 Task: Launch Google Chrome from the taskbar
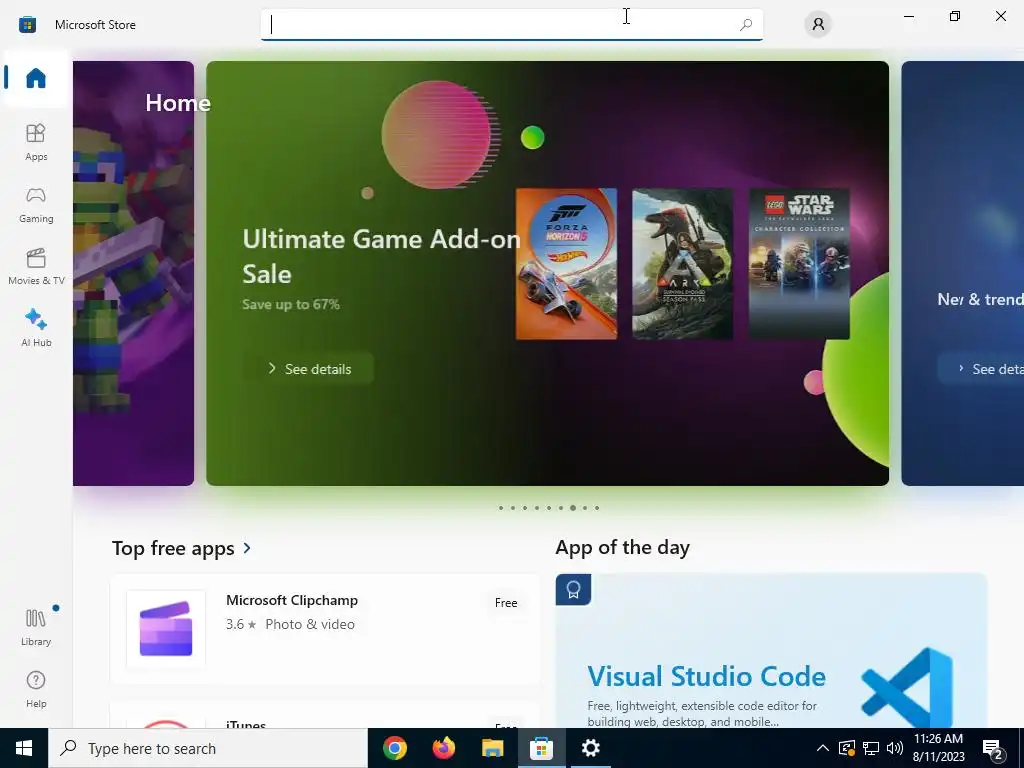(394, 748)
